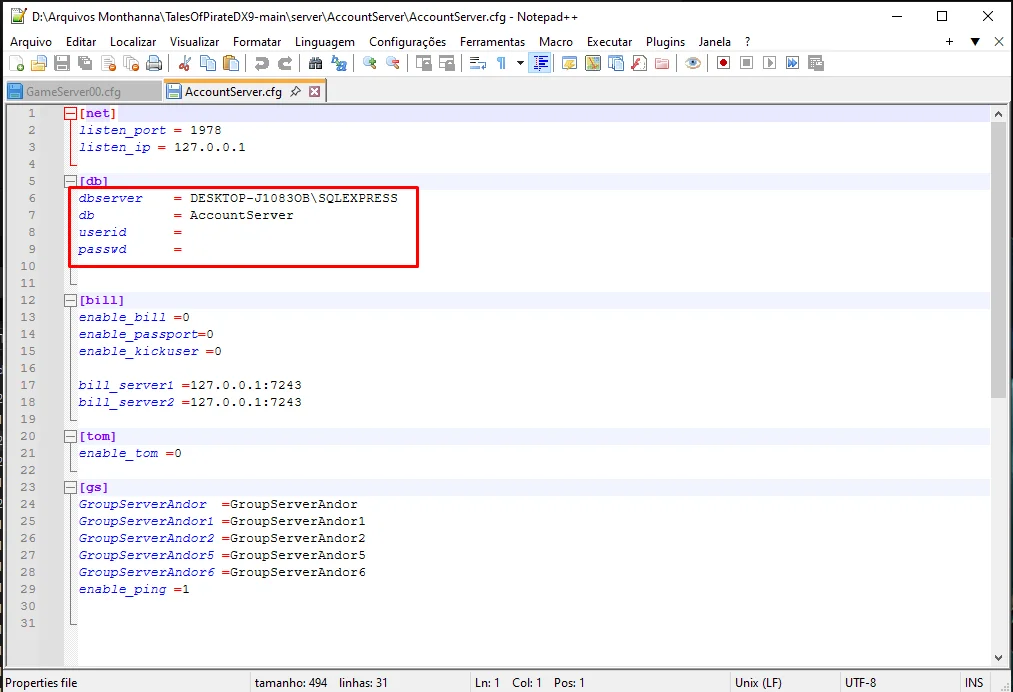
Task: Collapse the [gs] section fold marker
Action: [70, 487]
